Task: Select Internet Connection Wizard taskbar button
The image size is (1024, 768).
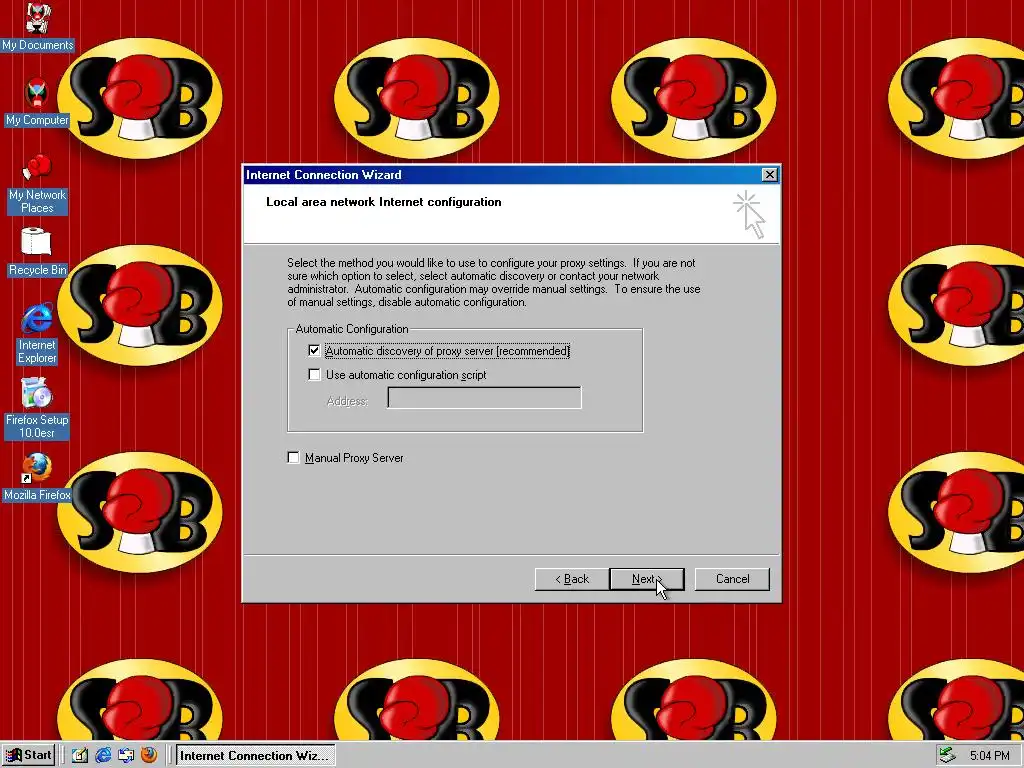Action: pyautogui.click(x=255, y=756)
